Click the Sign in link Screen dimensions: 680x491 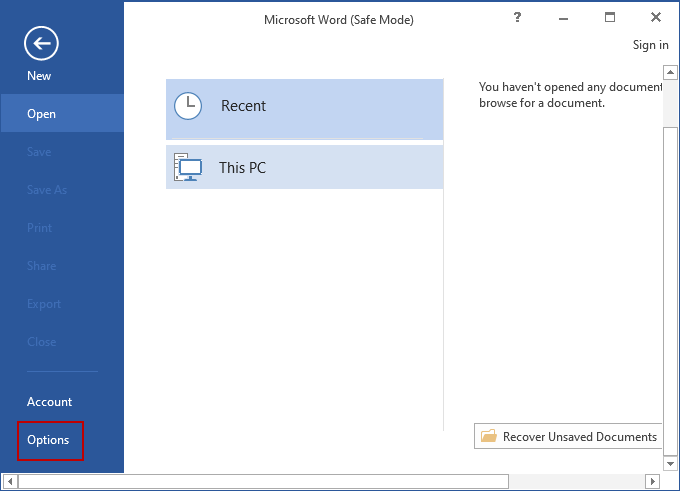tap(651, 45)
